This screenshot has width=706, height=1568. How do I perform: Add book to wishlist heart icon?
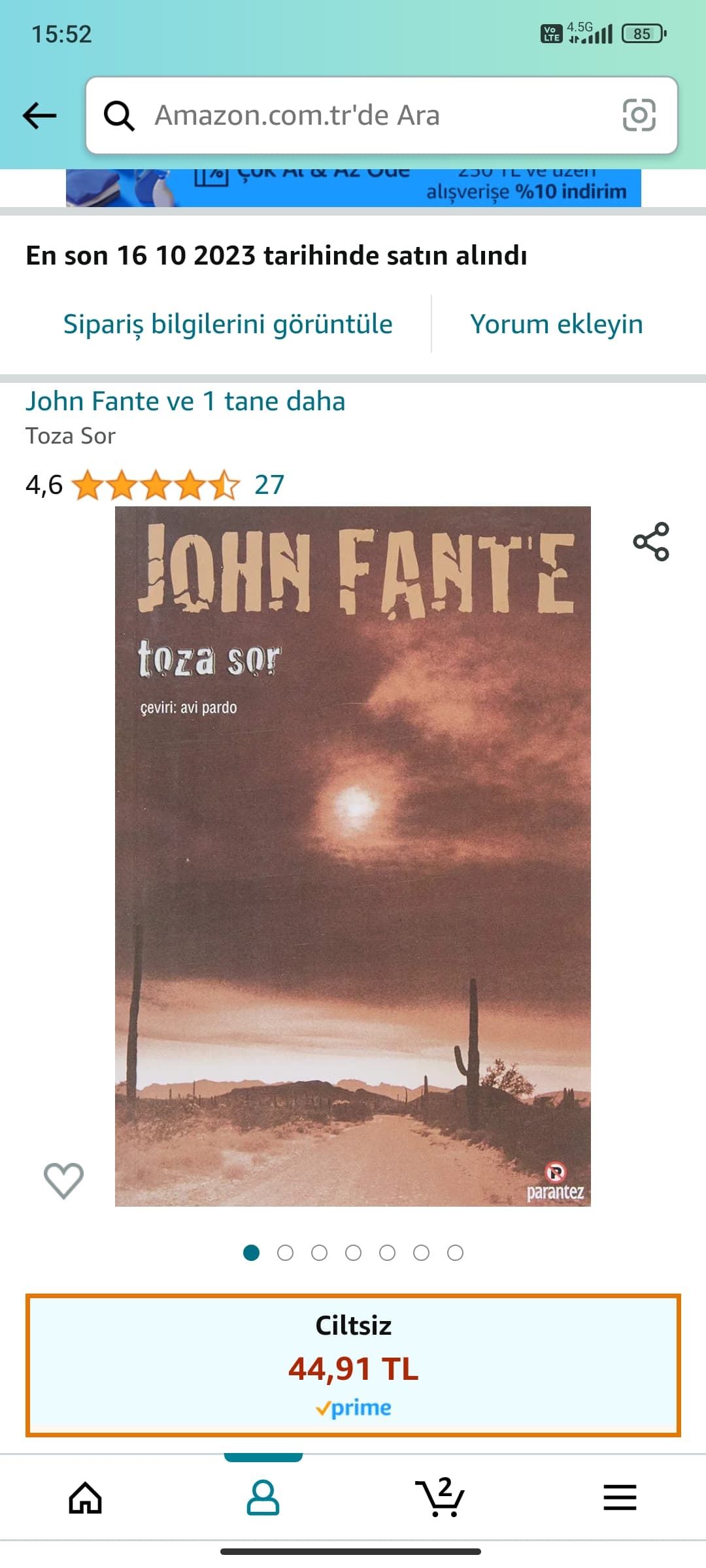[63, 1181]
